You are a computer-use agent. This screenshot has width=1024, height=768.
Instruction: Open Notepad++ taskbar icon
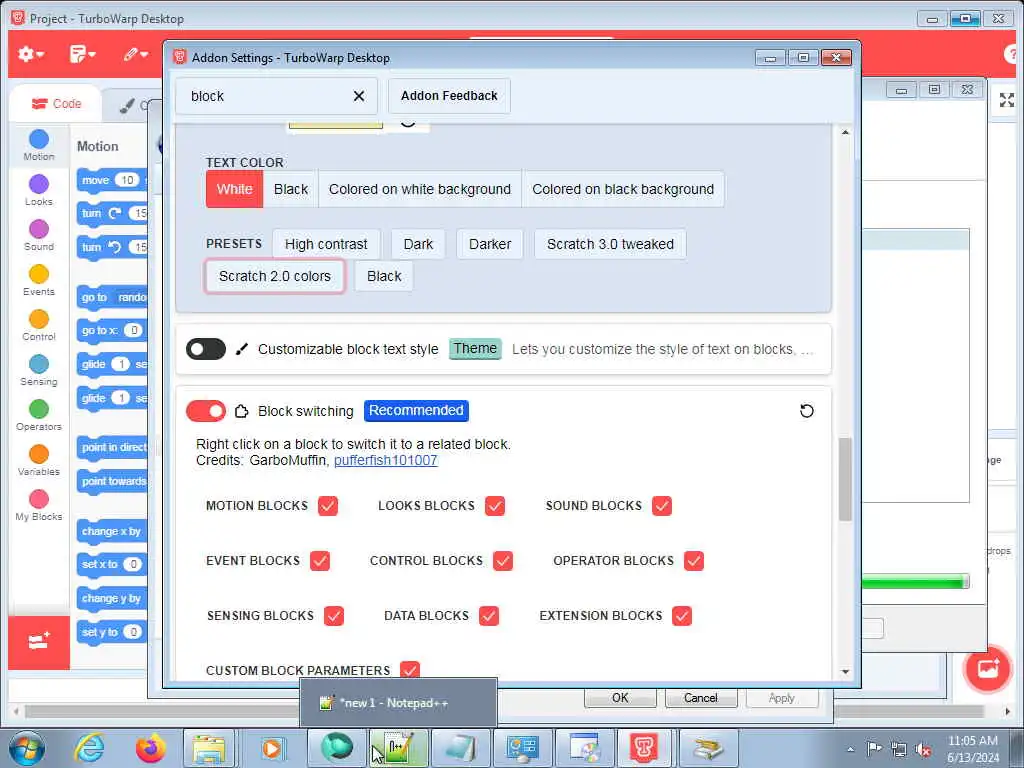(398, 748)
